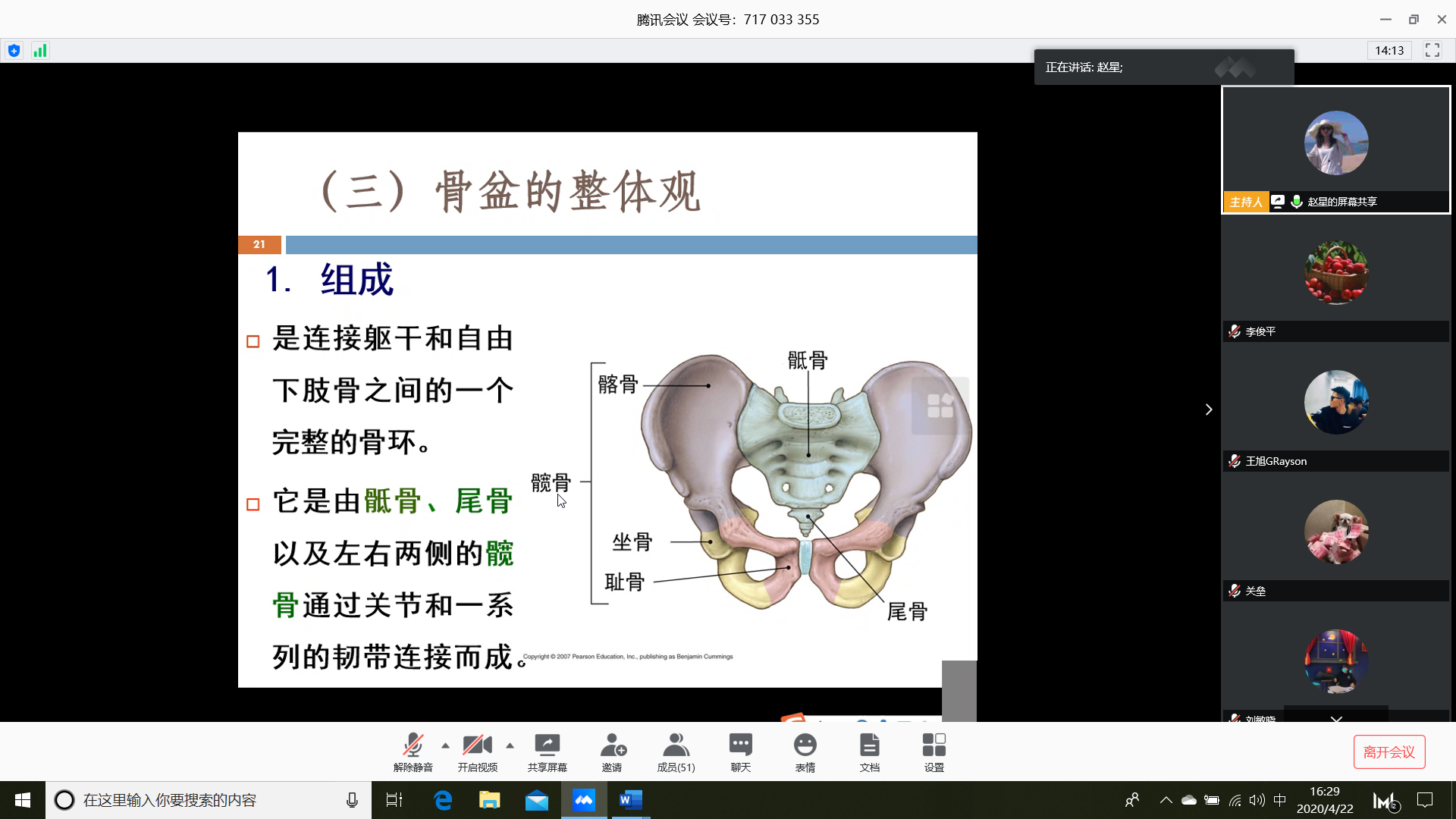1456x819 pixels.
Task: Open the 文档 documents panel
Action: pos(870,751)
